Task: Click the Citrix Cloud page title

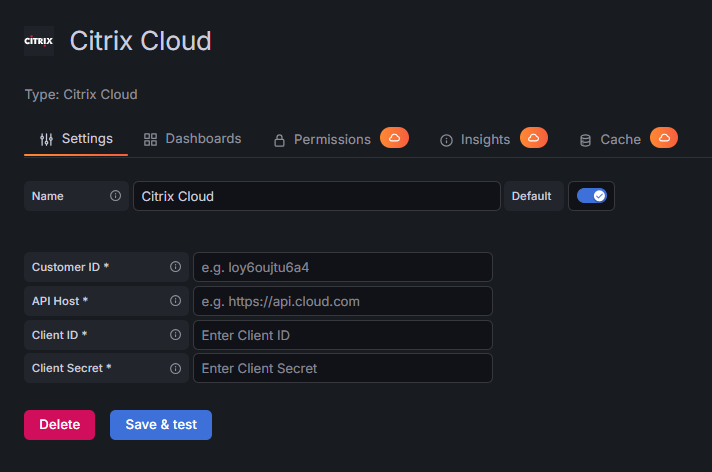Action: coord(140,41)
